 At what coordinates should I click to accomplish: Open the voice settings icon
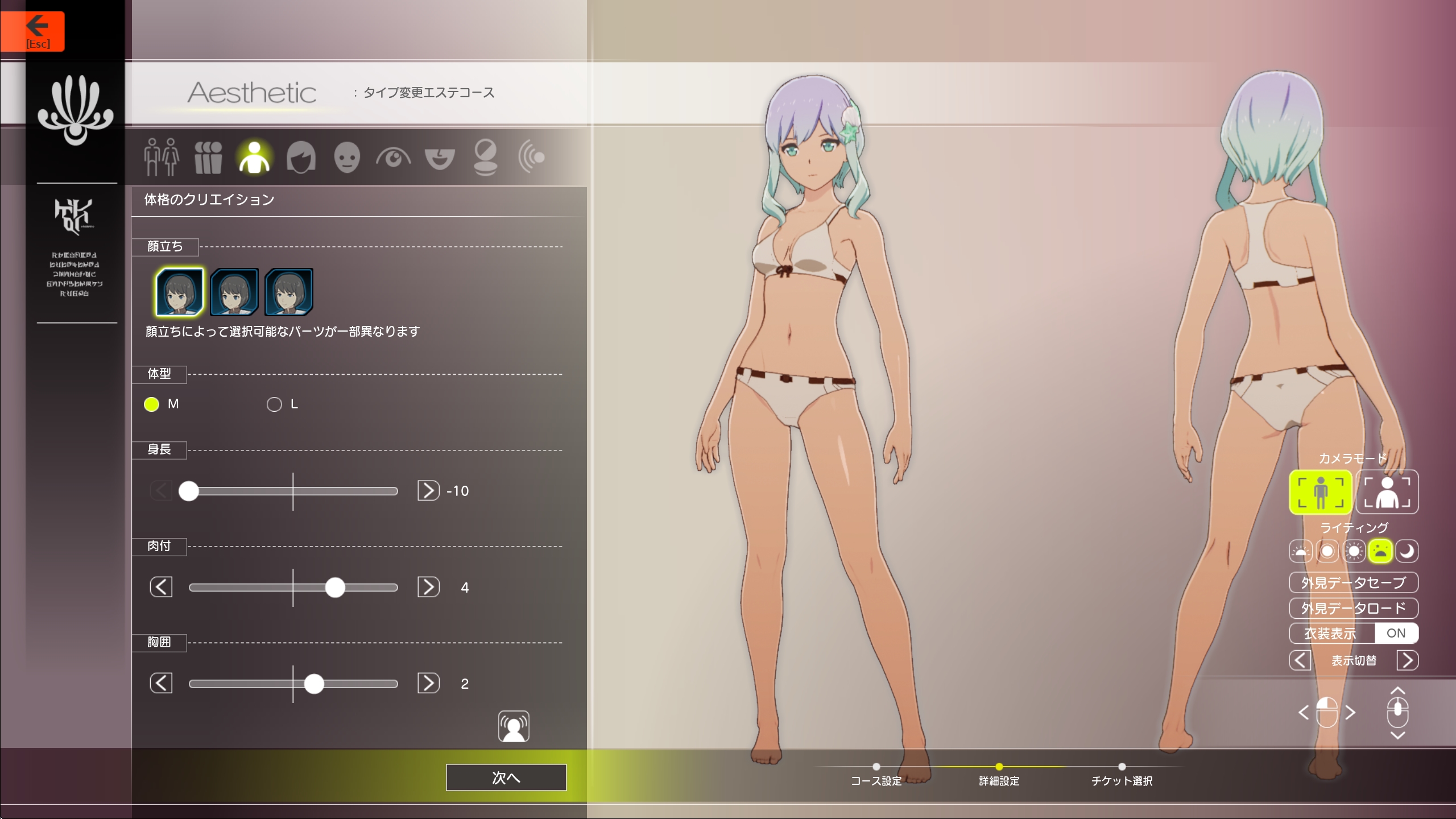tap(532, 157)
